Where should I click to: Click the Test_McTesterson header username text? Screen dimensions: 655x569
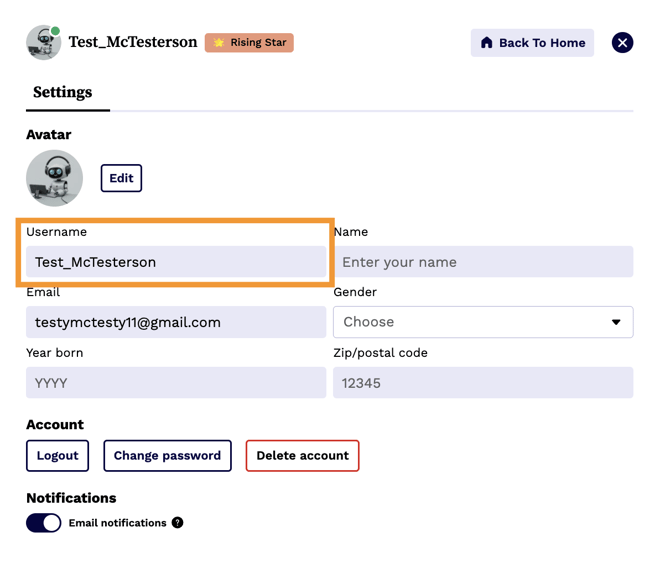point(133,43)
